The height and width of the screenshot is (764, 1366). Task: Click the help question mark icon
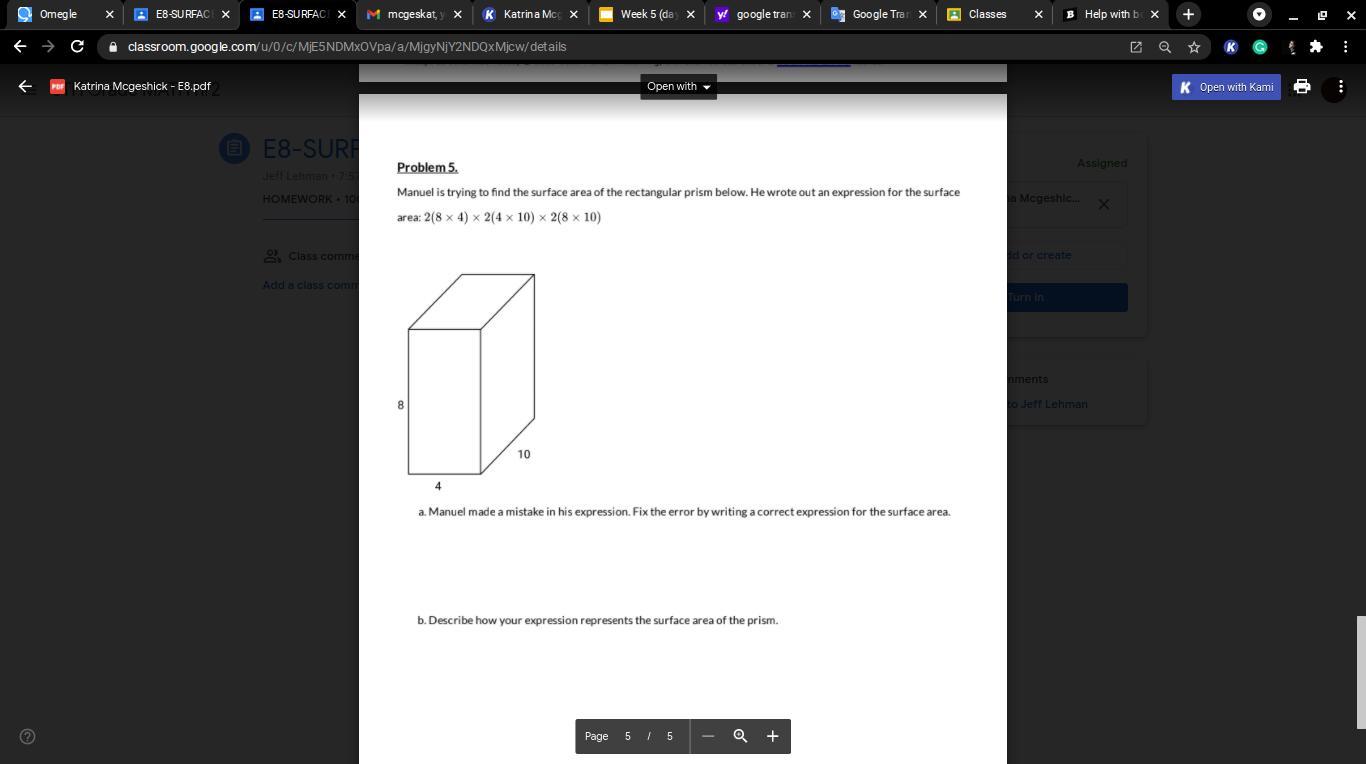pyautogui.click(x=28, y=737)
